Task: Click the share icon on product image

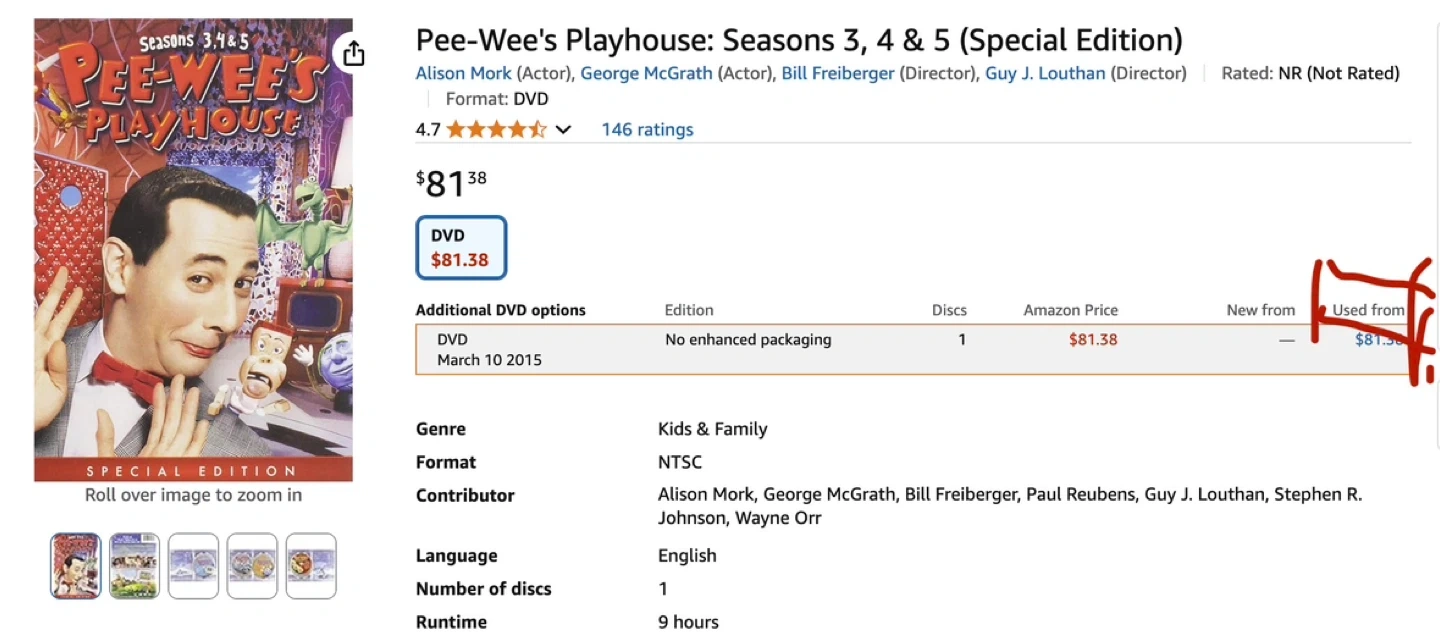Action: [x=354, y=54]
